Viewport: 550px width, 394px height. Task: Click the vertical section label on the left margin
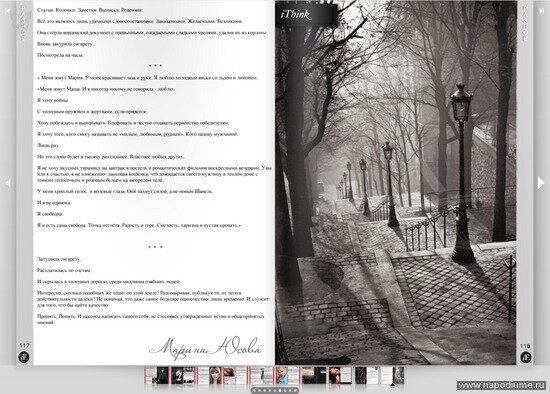(x=23, y=22)
